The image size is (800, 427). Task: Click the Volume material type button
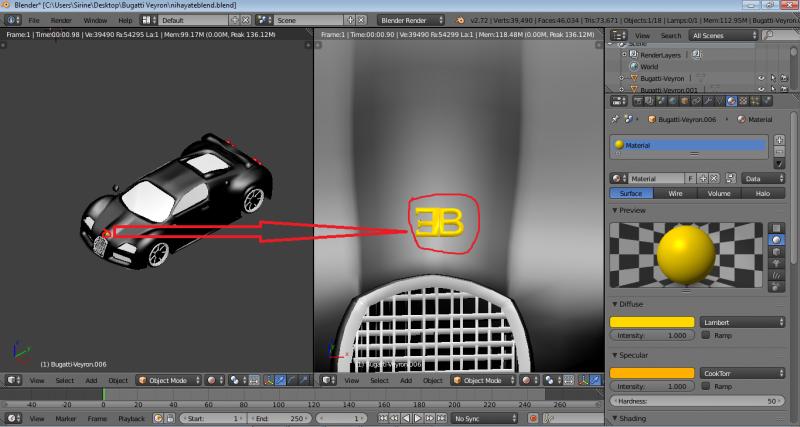719,193
